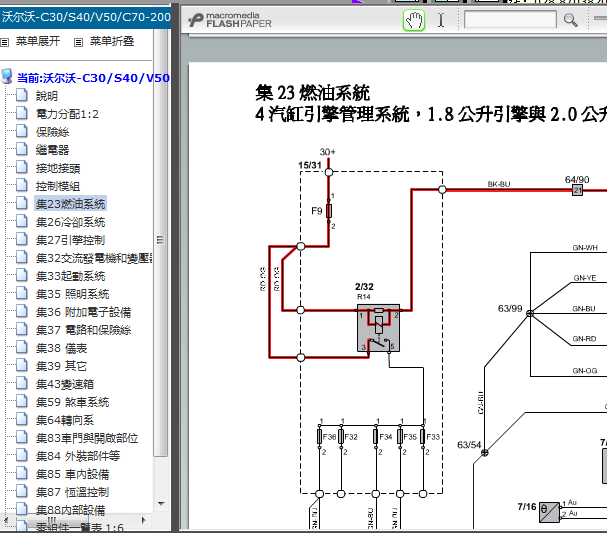Screen dimensions: 607x533
Task: Open 集38 儀表 entry
Action: (61, 348)
